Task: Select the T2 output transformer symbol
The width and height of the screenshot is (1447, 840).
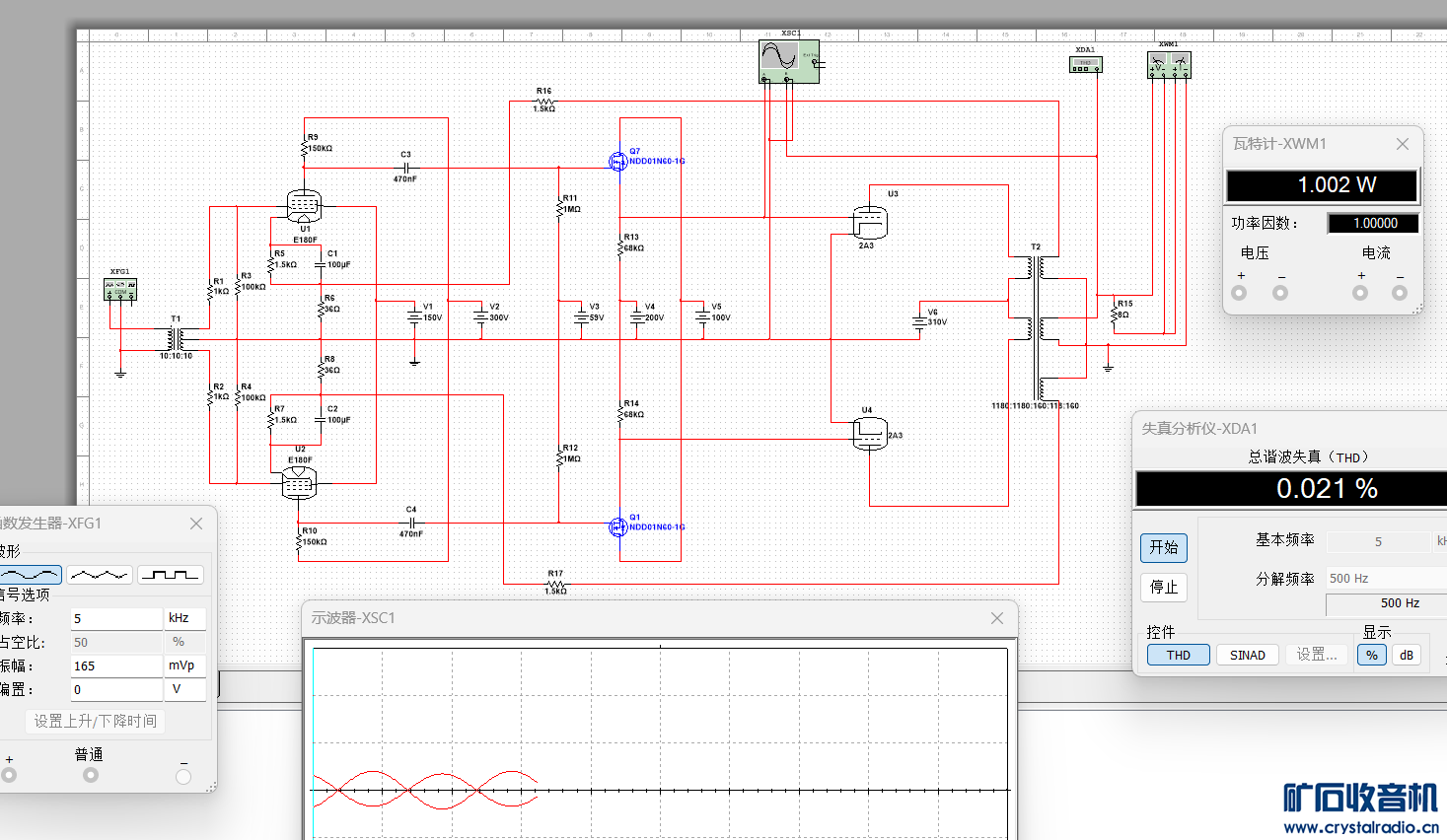Action: pyautogui.click(x=1035, y=325)
